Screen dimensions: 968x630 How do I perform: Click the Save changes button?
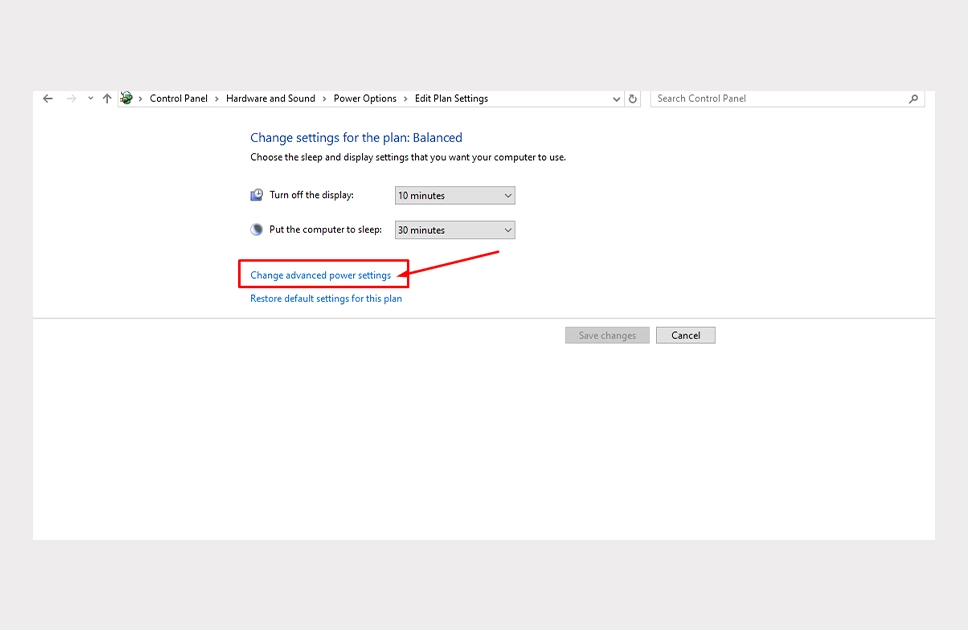tap(607, 335)
